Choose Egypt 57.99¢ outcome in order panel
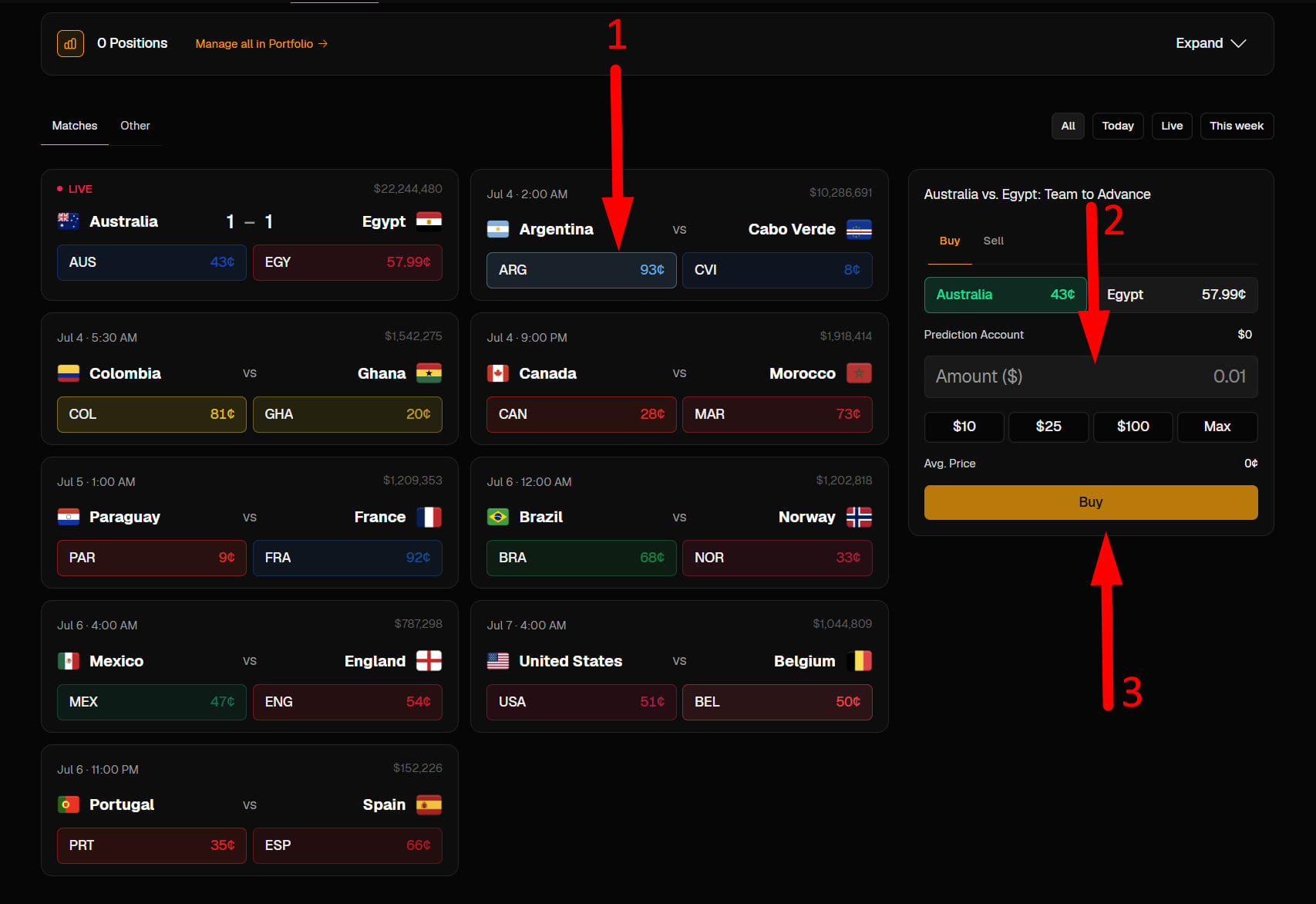1316x904 pixels. [1176, 295]
